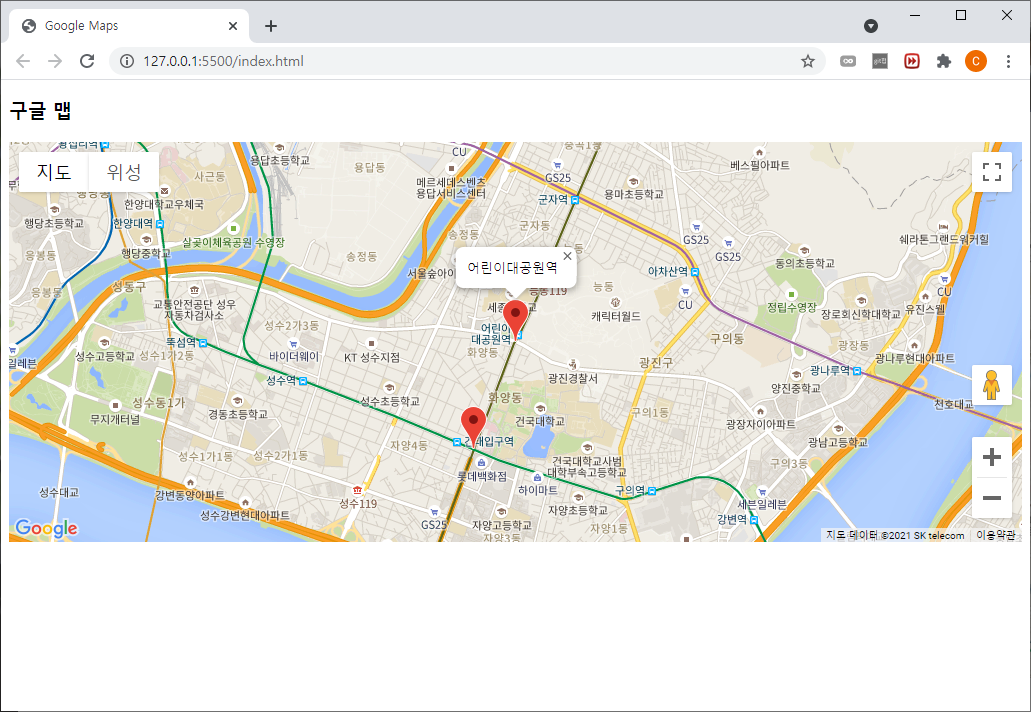Open the Extensions puzzle icon
The height and width of the screenshot is (712, 1031).
pos(944,61)
